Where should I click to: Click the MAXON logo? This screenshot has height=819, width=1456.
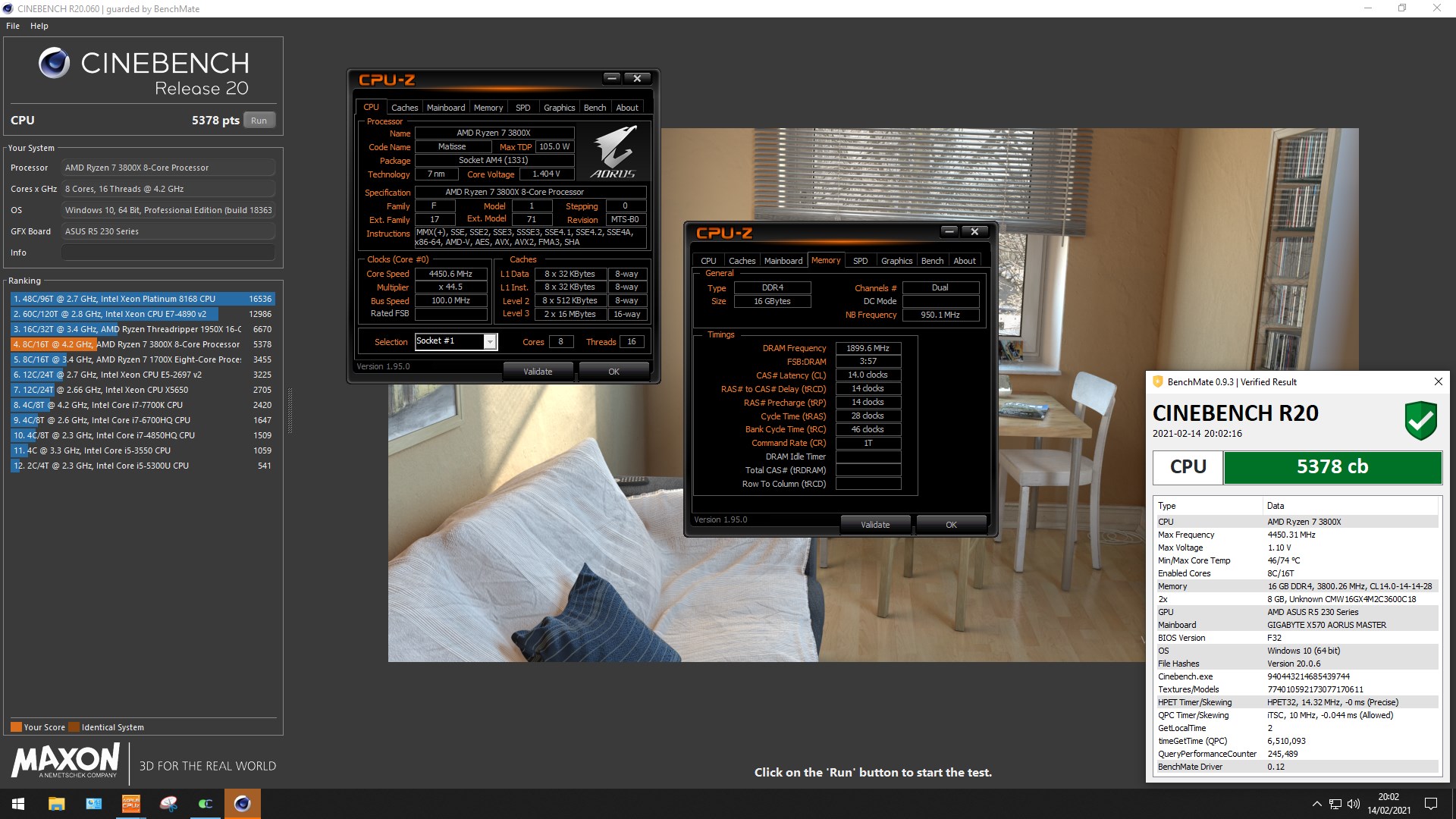tap(65, 759)
